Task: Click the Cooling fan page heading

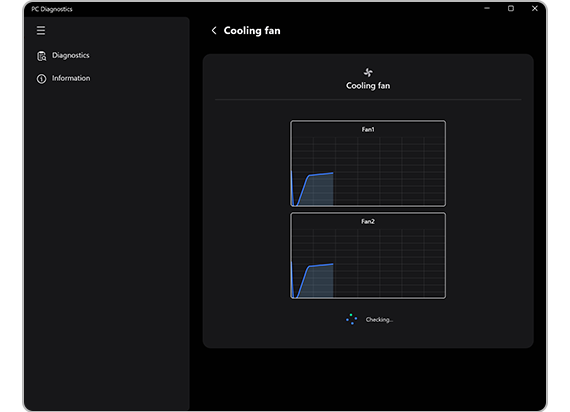Action: tap(252, 31)
